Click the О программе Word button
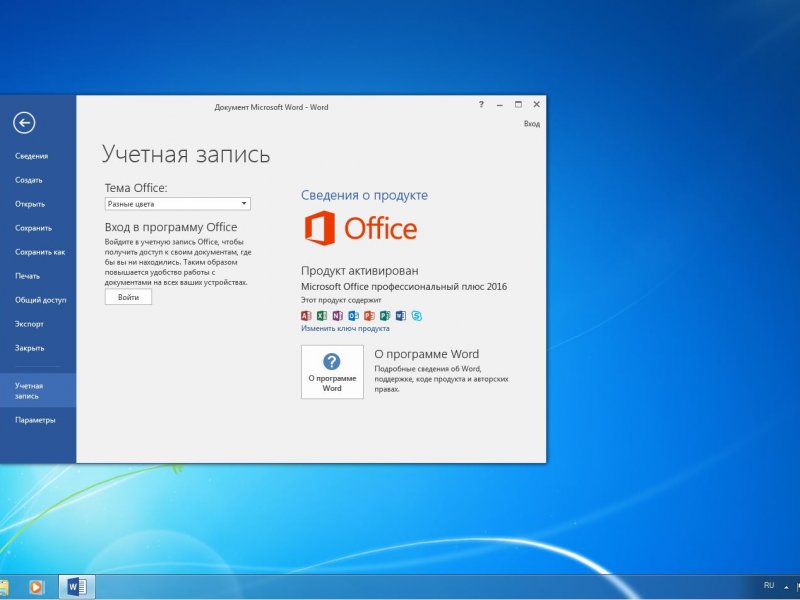800x600 pixels. (x=332, y=372)
